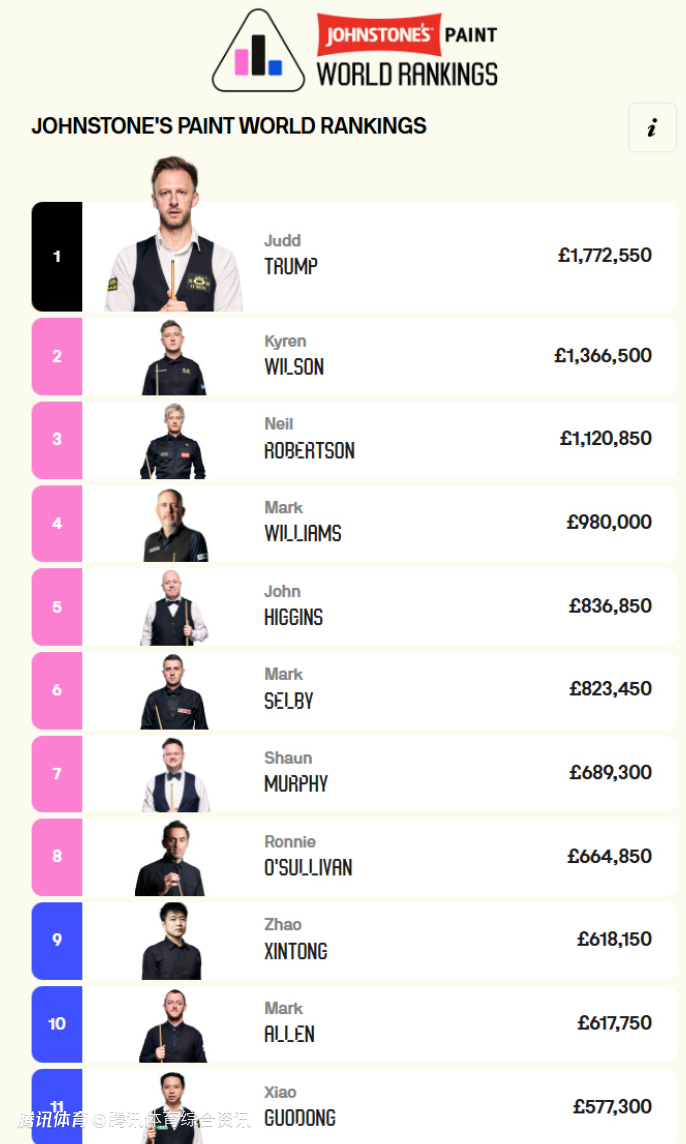The image size is (686, 1144).
Task: Open the Judd Trump name link
Action: [291, 255]
